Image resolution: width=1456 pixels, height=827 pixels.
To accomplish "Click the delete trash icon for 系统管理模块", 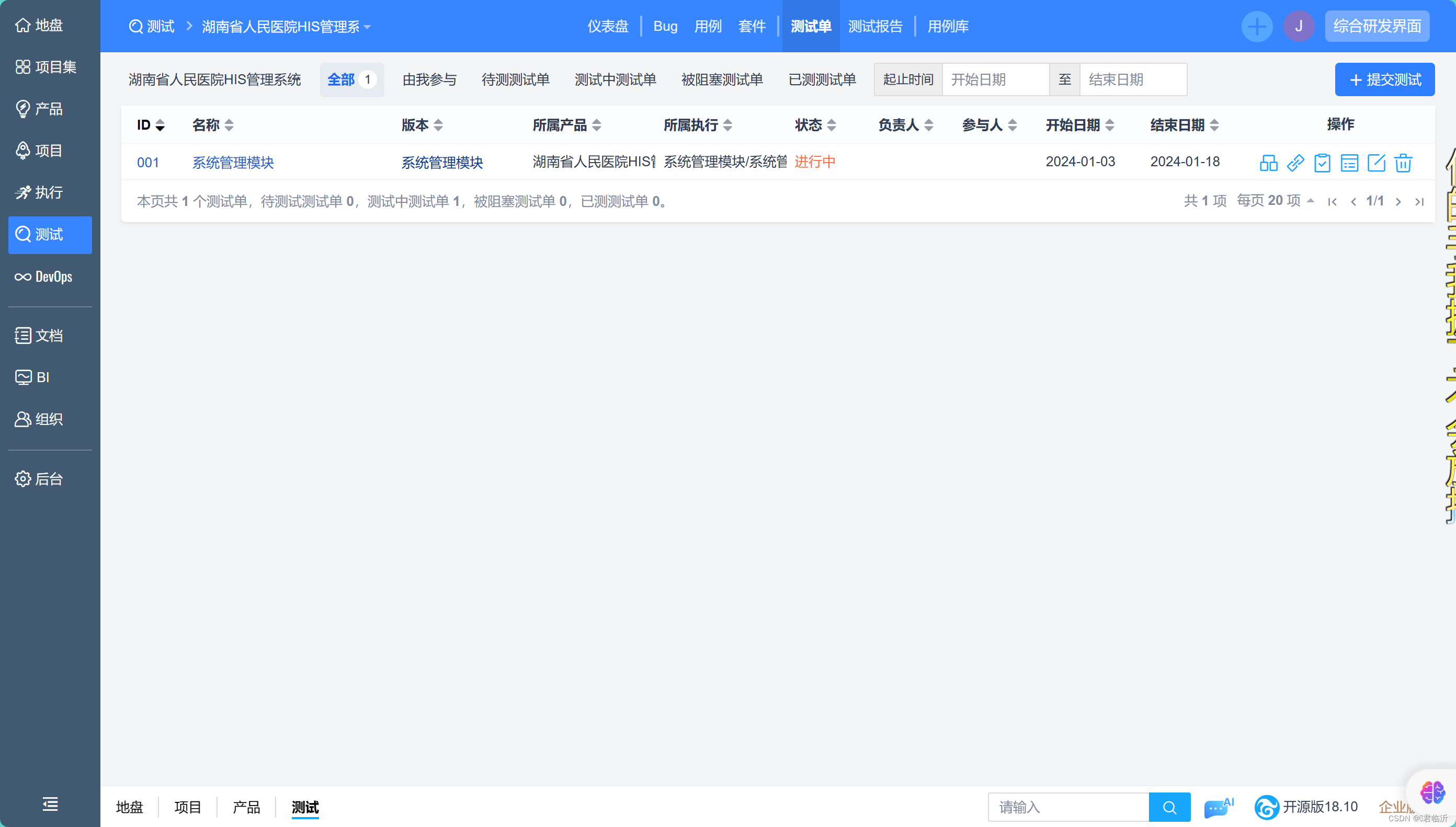I will click(x=1403, y=163).
